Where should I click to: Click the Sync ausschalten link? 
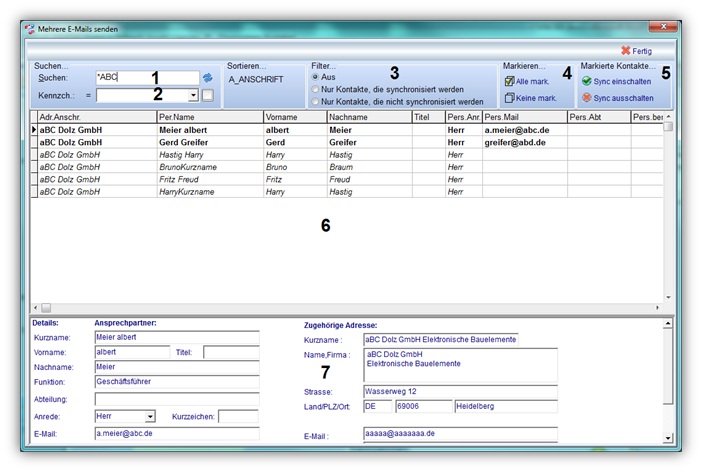[x=623, y=98]
